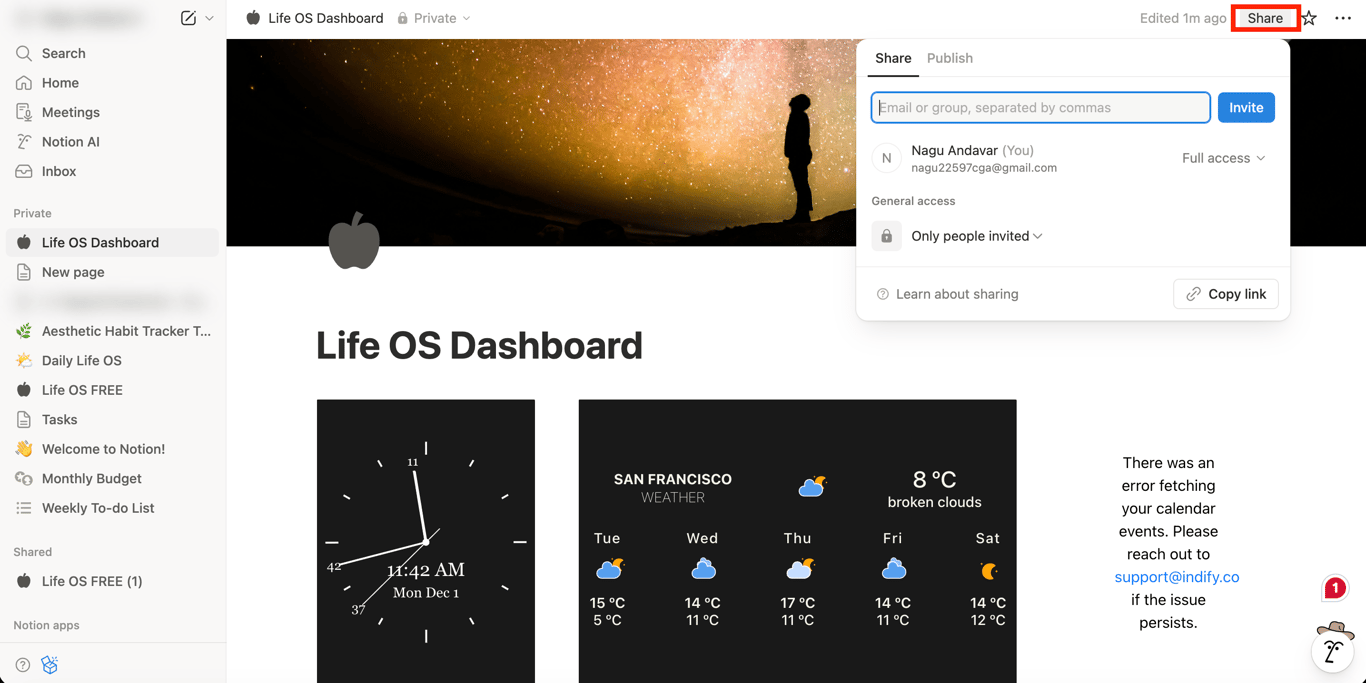1366x683 pixels.
Task: Open the Only people invited dropdown
Action: pyautogui.click(x=977, y=235)
